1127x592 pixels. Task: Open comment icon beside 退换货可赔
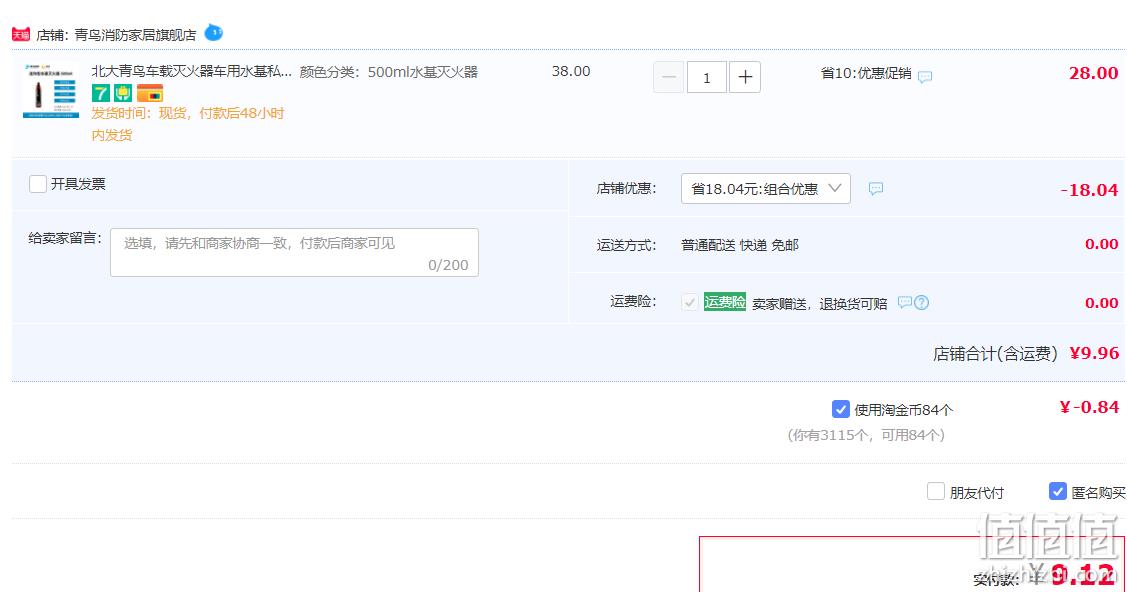tap(905, 302)
